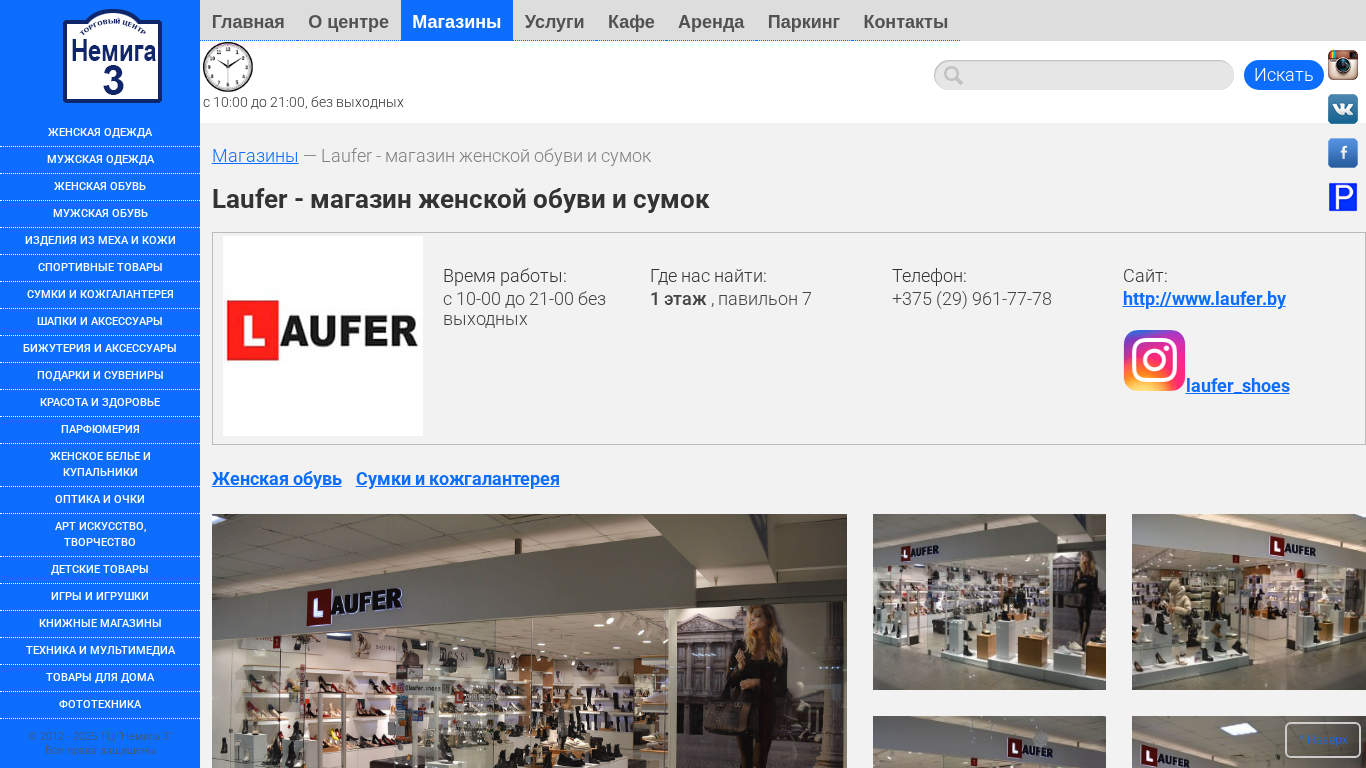The height and width of the screenshot is (768, 1366).
Task: Choose ПОДАРКИ И СУВЕНИРЫ in the sidebar
Action: pos(100,376)
